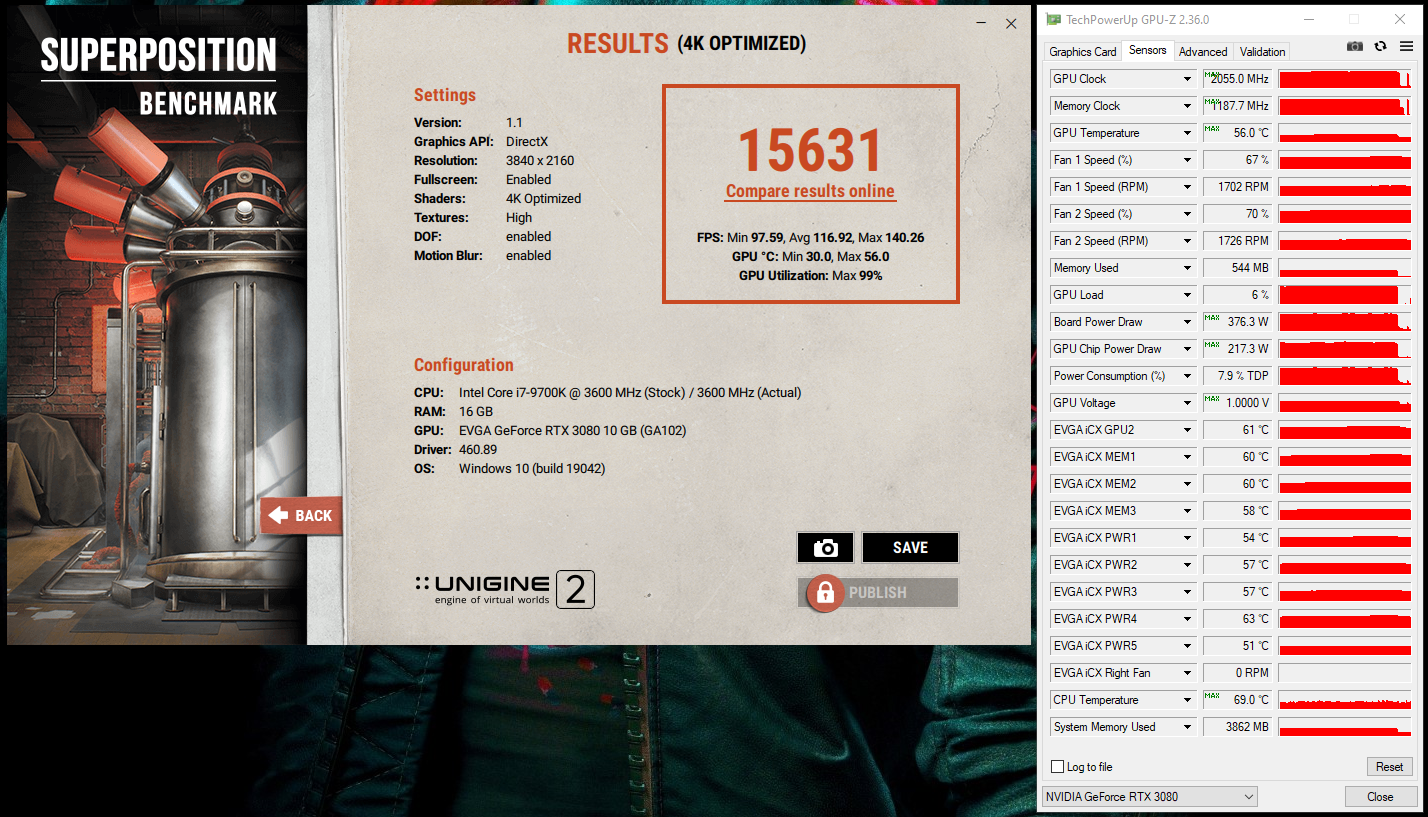Click the GPU-Z Close button
The height and width of the screenshot is (817, 1428).
[1380, 797]
